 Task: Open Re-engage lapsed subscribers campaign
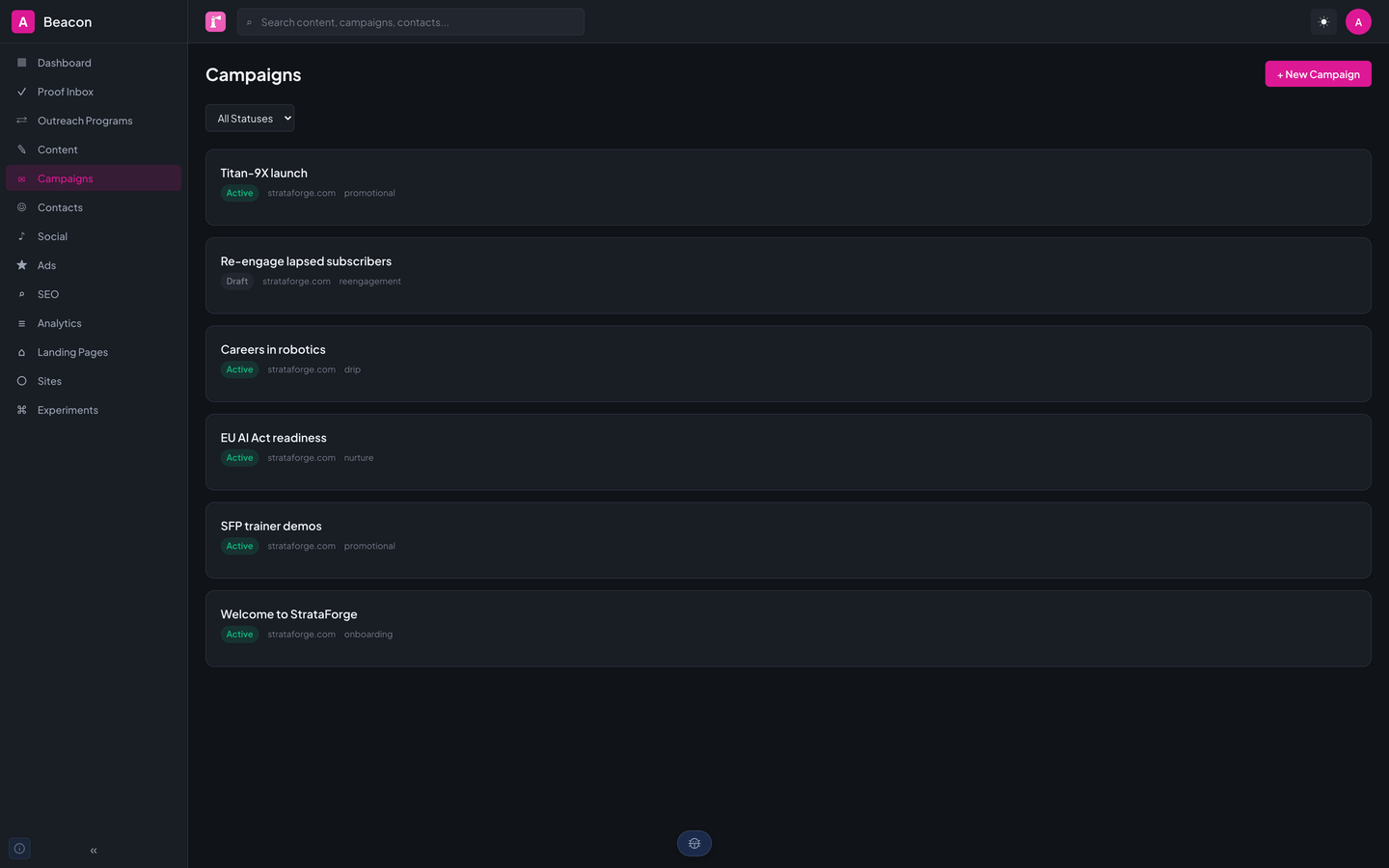[788, 276]
